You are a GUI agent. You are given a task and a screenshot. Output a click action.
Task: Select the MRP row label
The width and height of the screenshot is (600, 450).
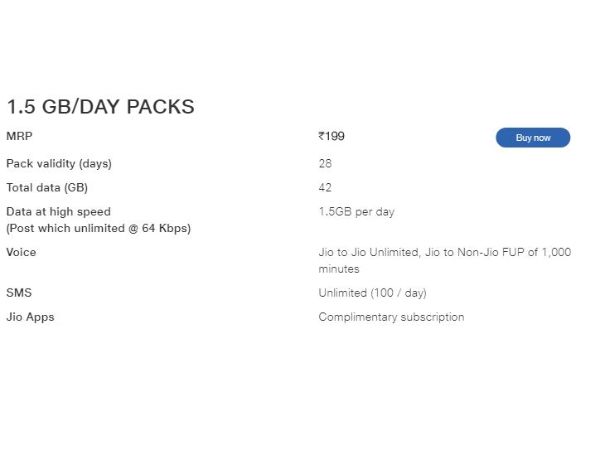tap(19, 137)
